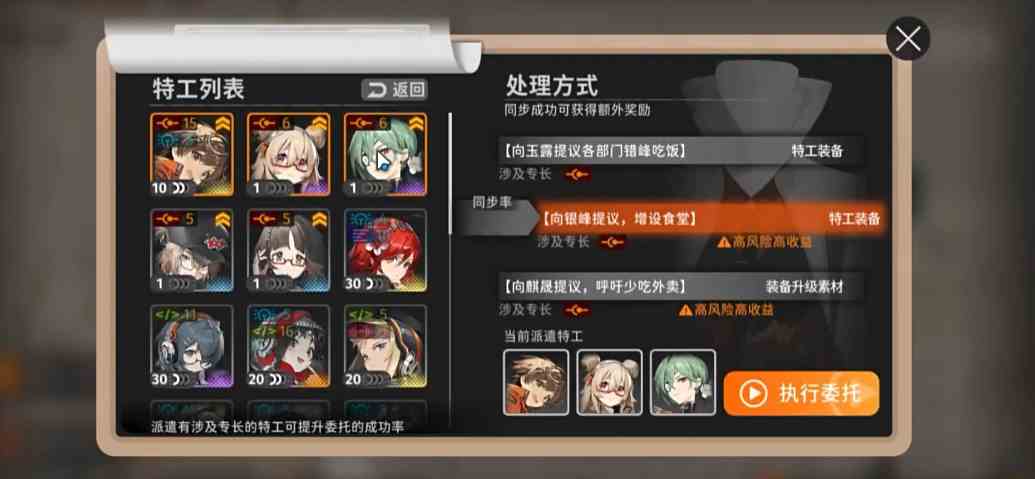Image resolution: width=1035 pixels, height=479 pixels.
Task: Choose option 向麒晟提议，呼吁少吃外卖
Action: (680, 287)
